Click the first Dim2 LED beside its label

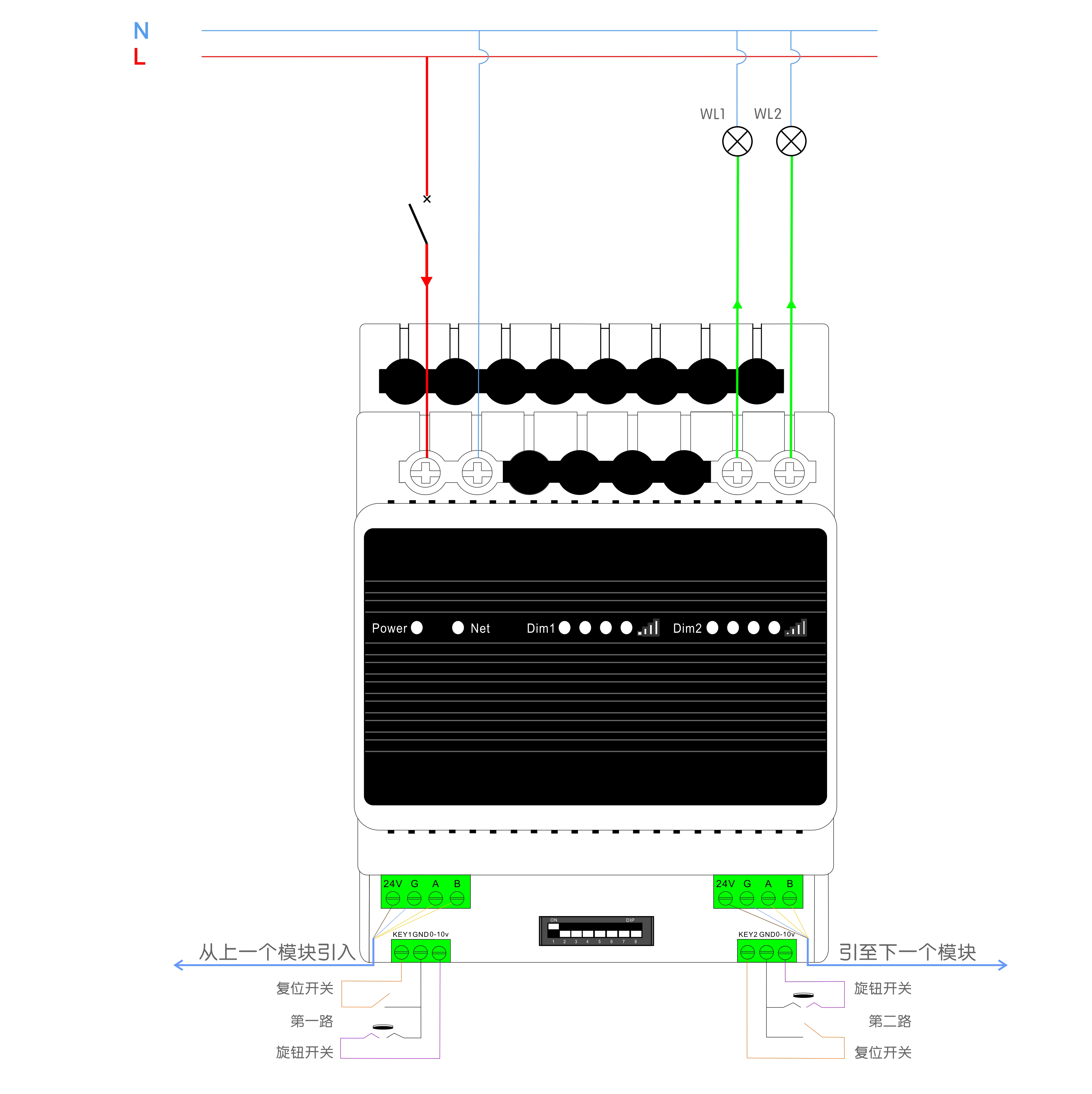[x=712, y=627]
